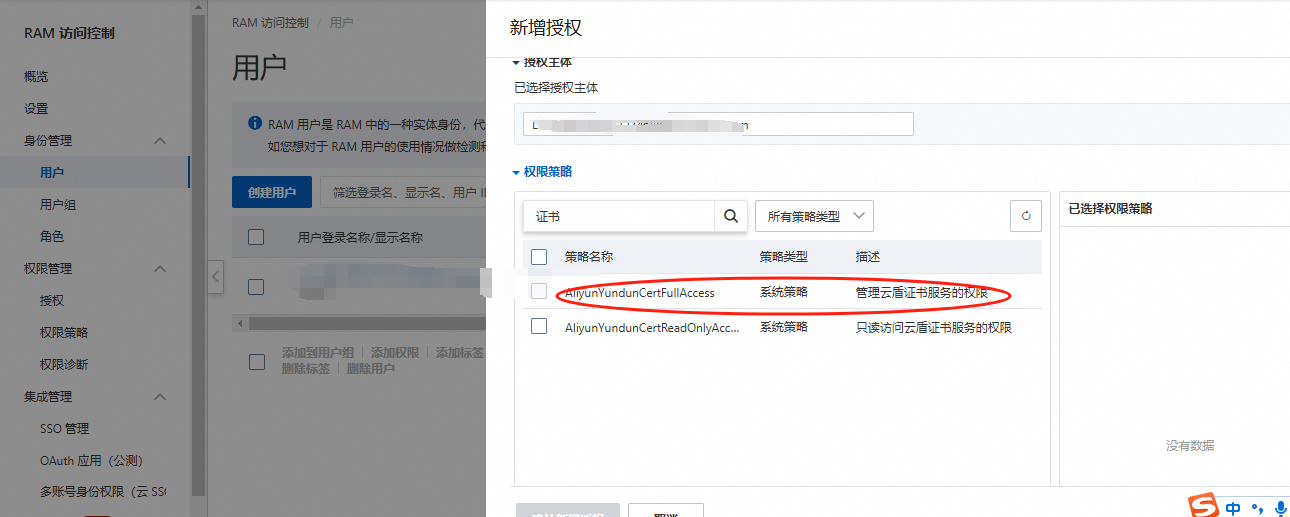Click the 创建用户 button
This screenshot has height=517, width=1290.
272,192
